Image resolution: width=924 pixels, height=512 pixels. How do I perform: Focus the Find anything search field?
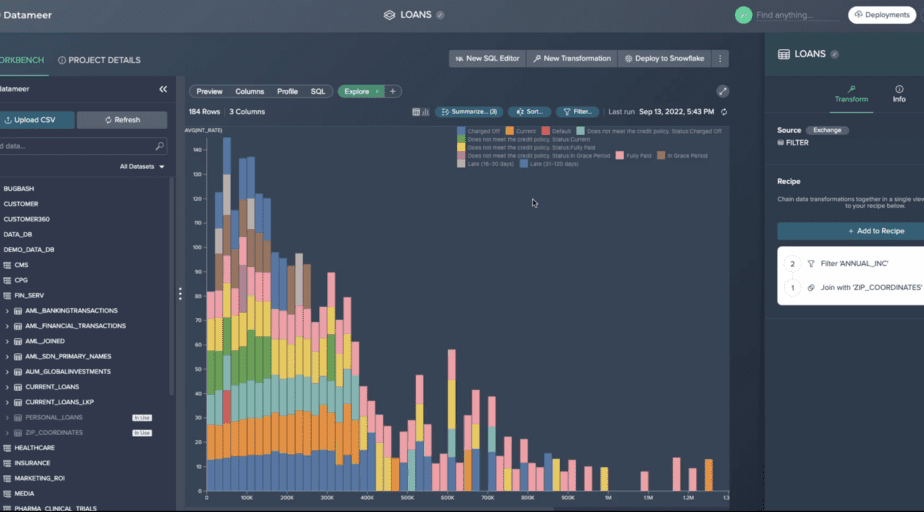pos(797,15)
